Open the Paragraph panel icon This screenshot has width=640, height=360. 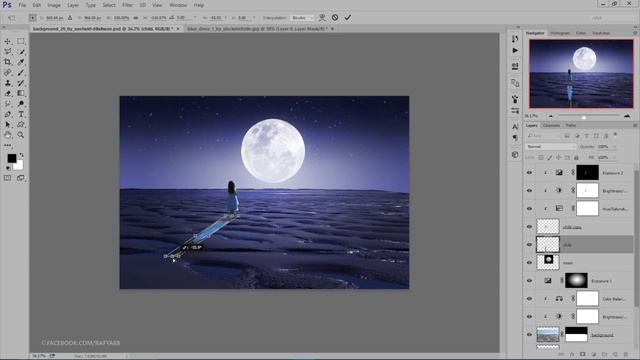tap(515, 138)
